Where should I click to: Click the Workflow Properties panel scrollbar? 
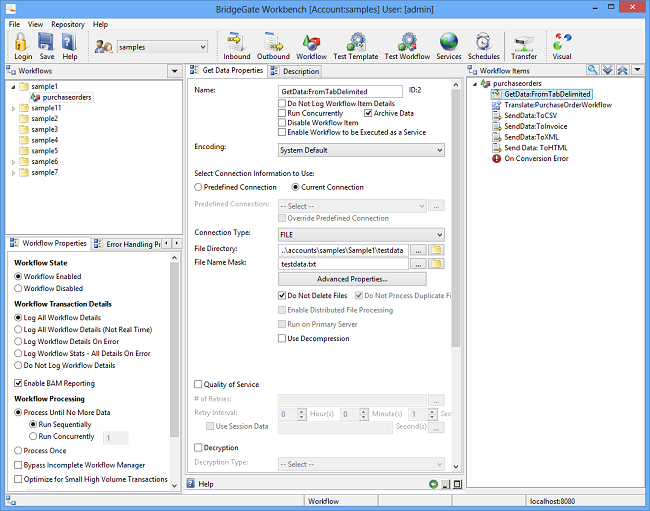pos(175,348)
